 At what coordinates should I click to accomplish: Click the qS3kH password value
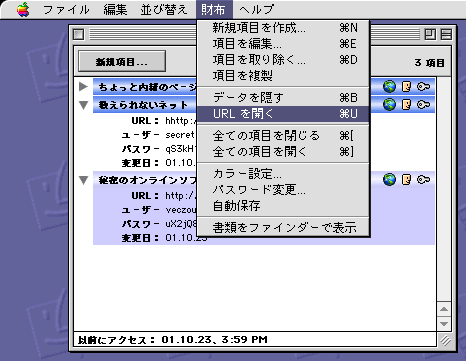click(x=181, y=149)
